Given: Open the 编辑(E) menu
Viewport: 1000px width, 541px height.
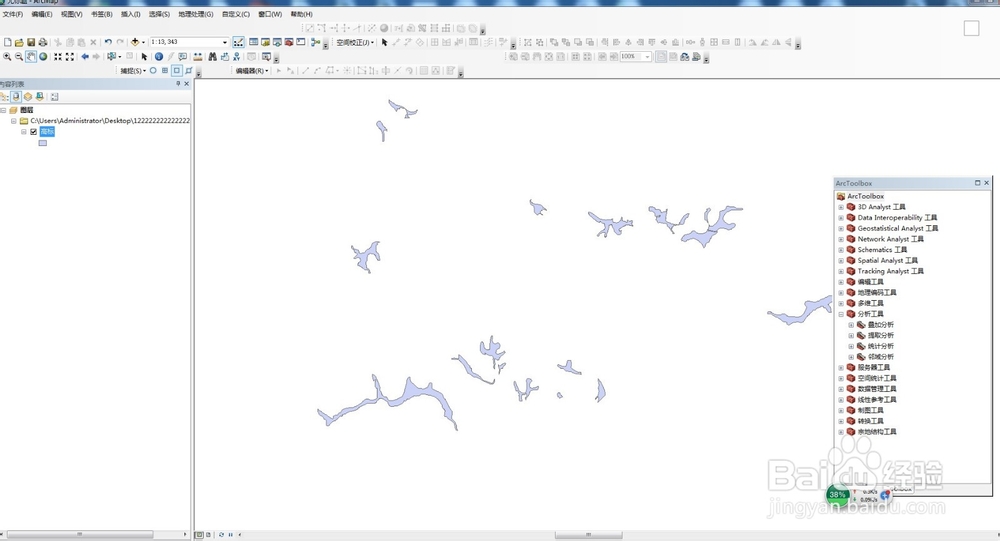Looking at the screenshot, I should click(42, 14).
